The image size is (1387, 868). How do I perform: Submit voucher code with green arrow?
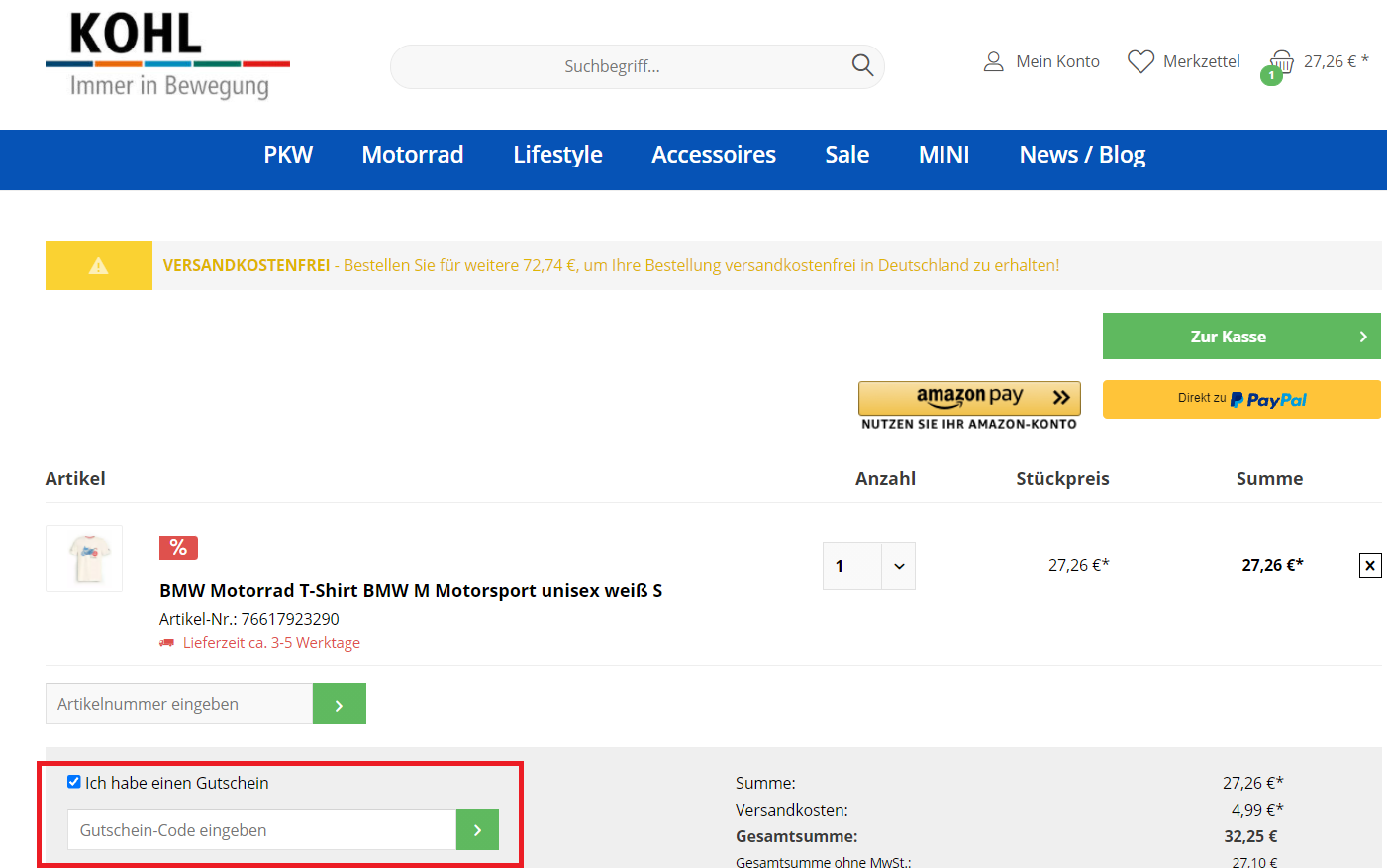pyautogui.click(x=477, y=829)
